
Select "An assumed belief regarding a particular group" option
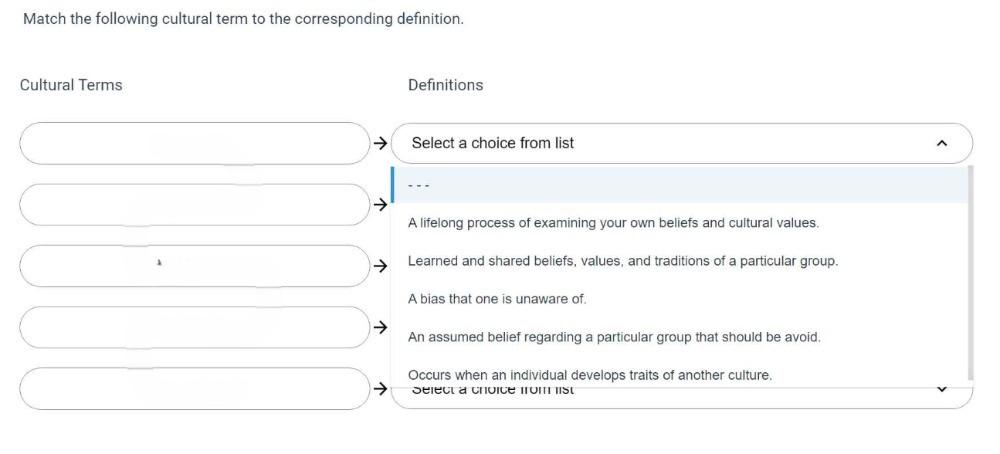[613, 337]
